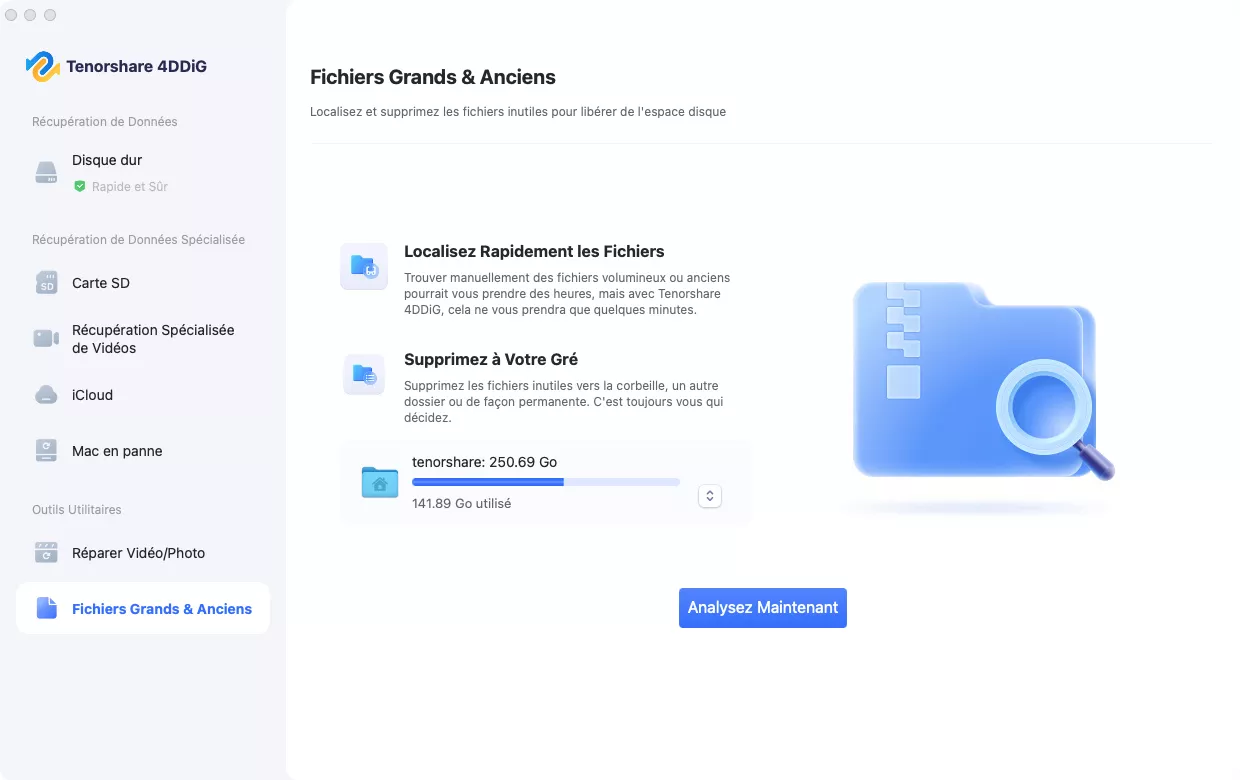Click the iCloud cloud icon
Screen dimensions: 1240x780
[x=47, y=395]
